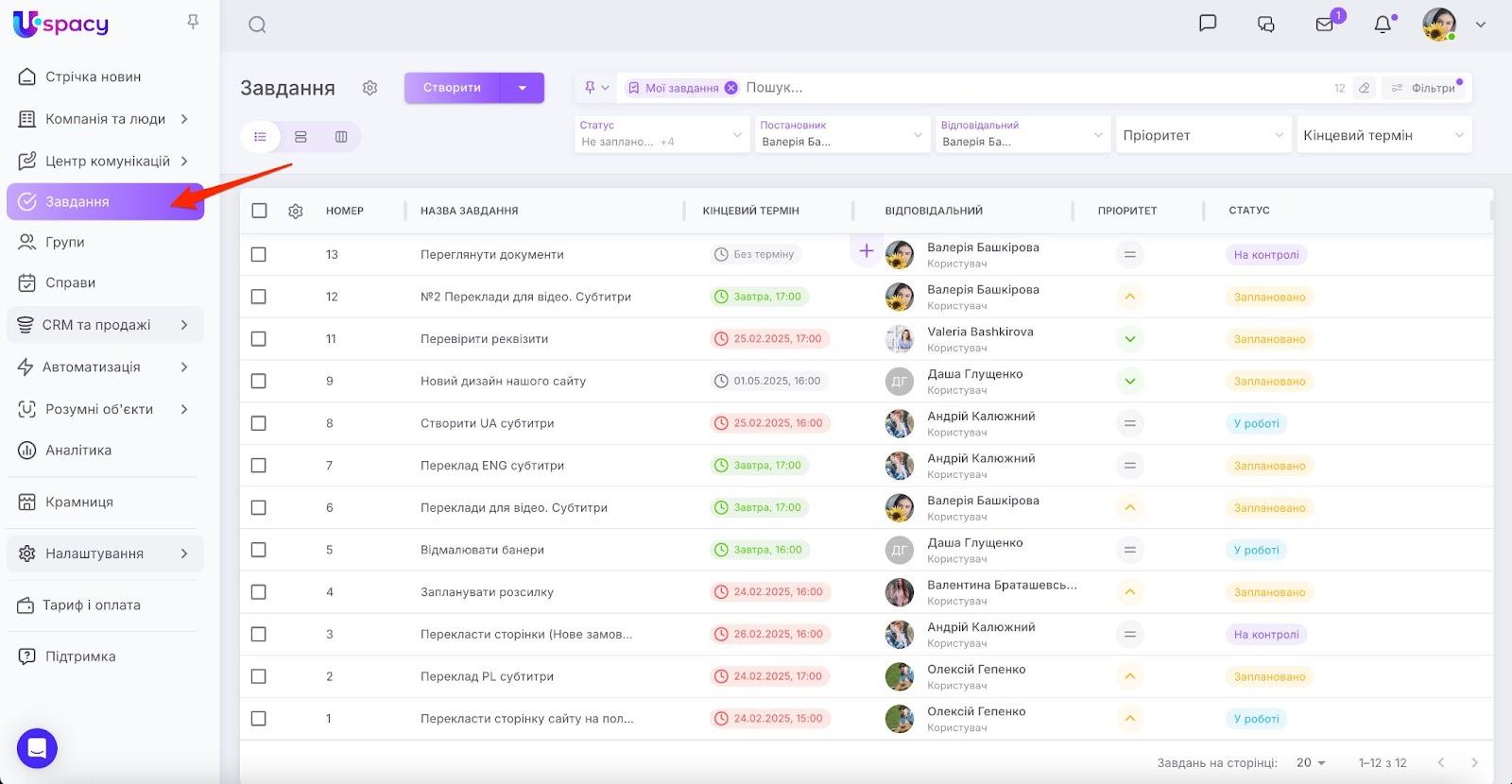The width and height of the screenshot is (1512, 784).
Task: Select checkbox for task Переглянути документи
Action: (259, 255)
